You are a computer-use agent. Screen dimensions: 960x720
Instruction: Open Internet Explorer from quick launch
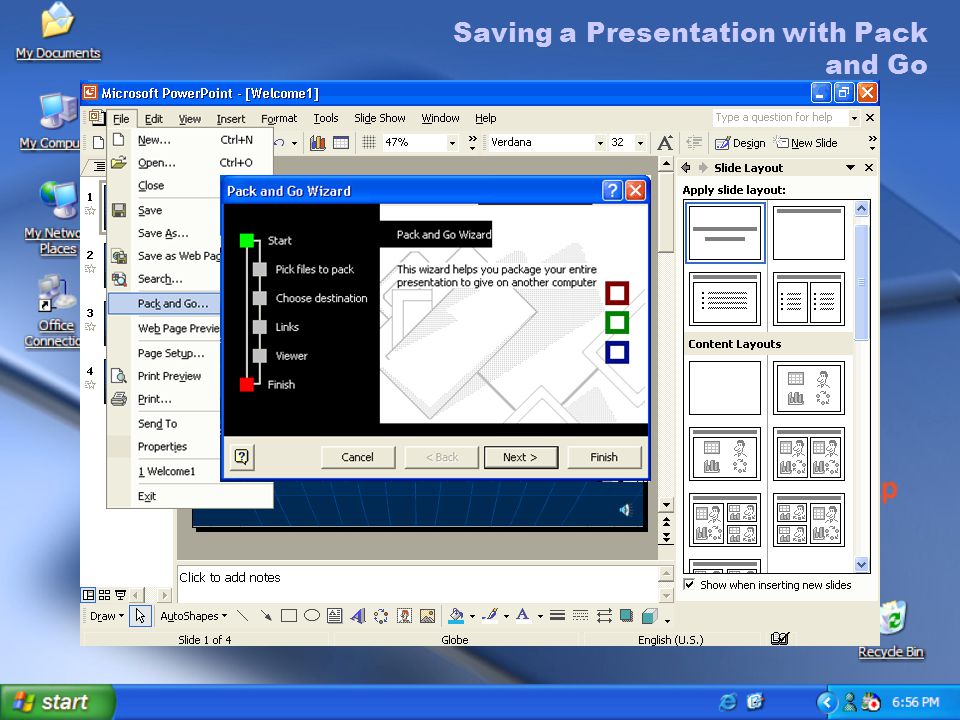728,702
